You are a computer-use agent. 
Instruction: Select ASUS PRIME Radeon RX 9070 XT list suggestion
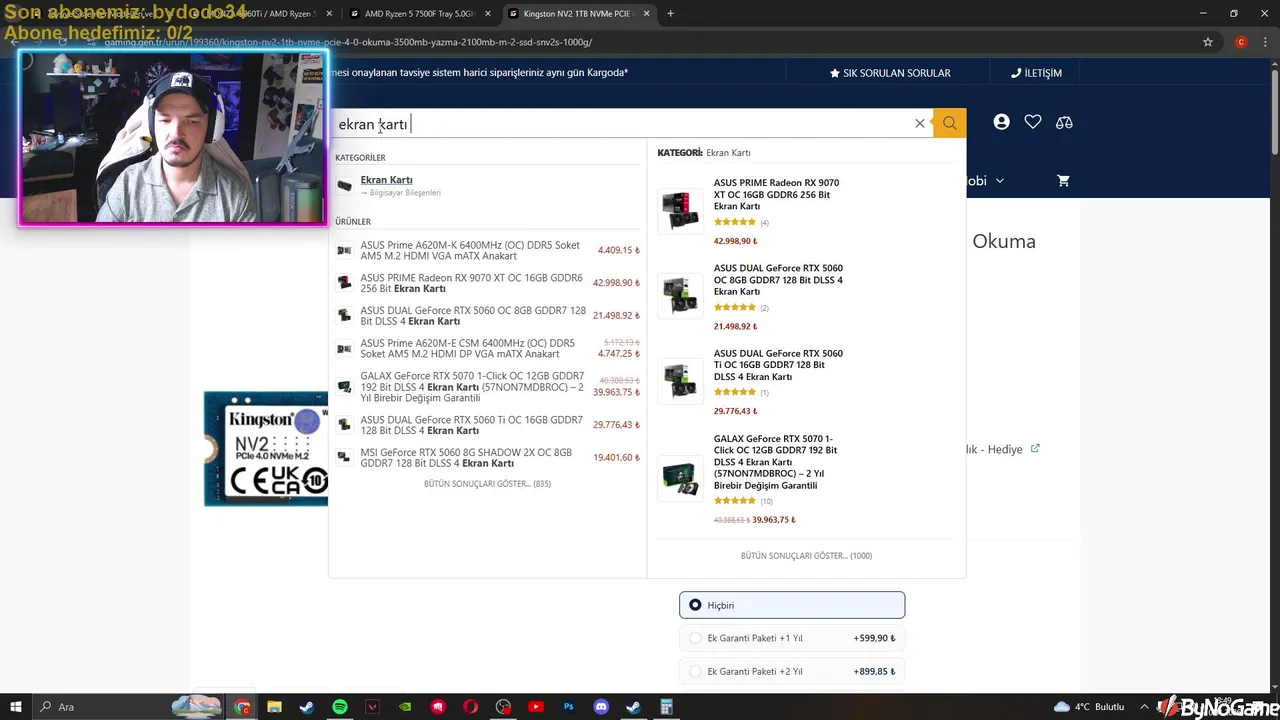[487, 283]
